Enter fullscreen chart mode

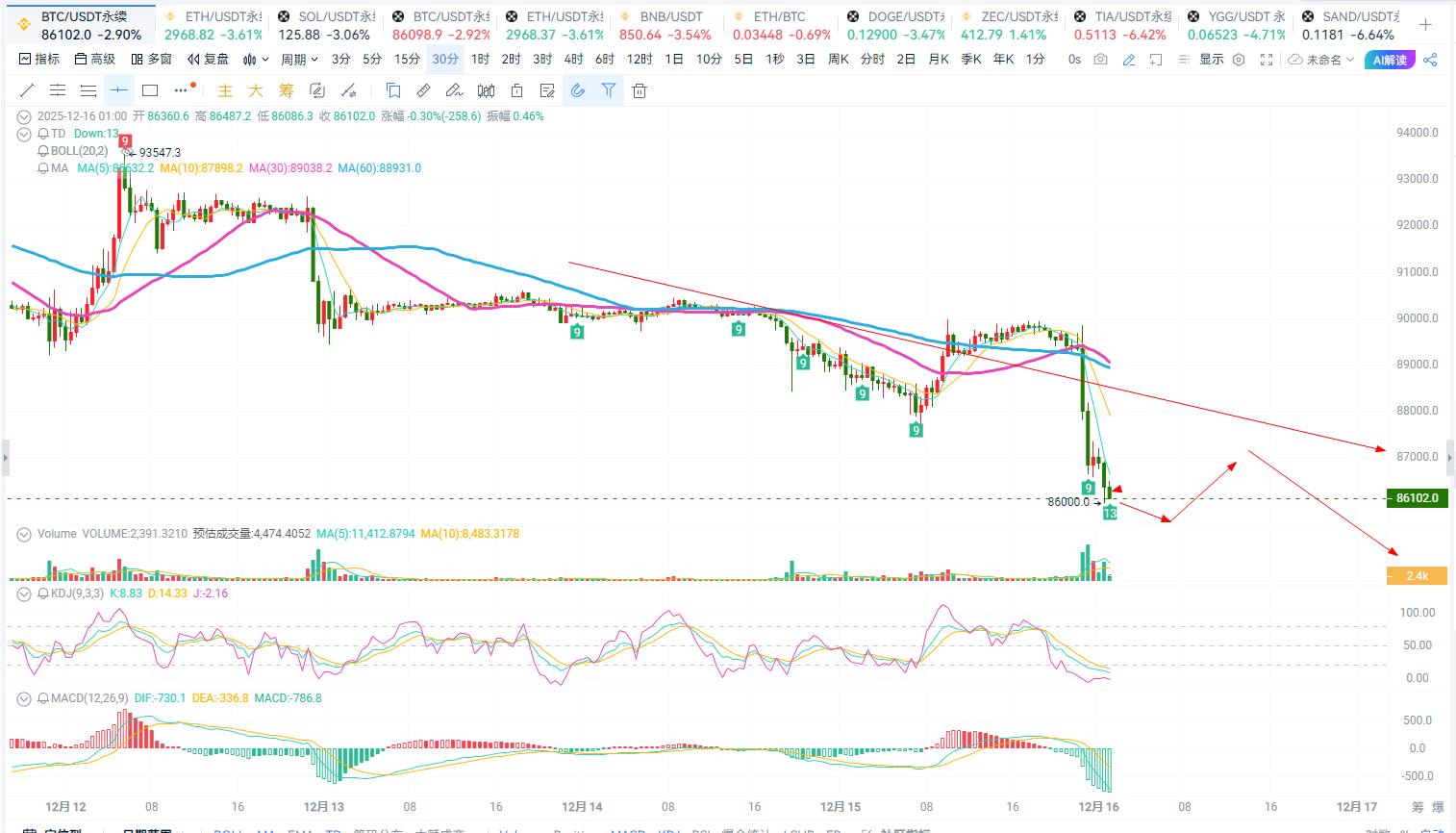tap(1267, 60)
